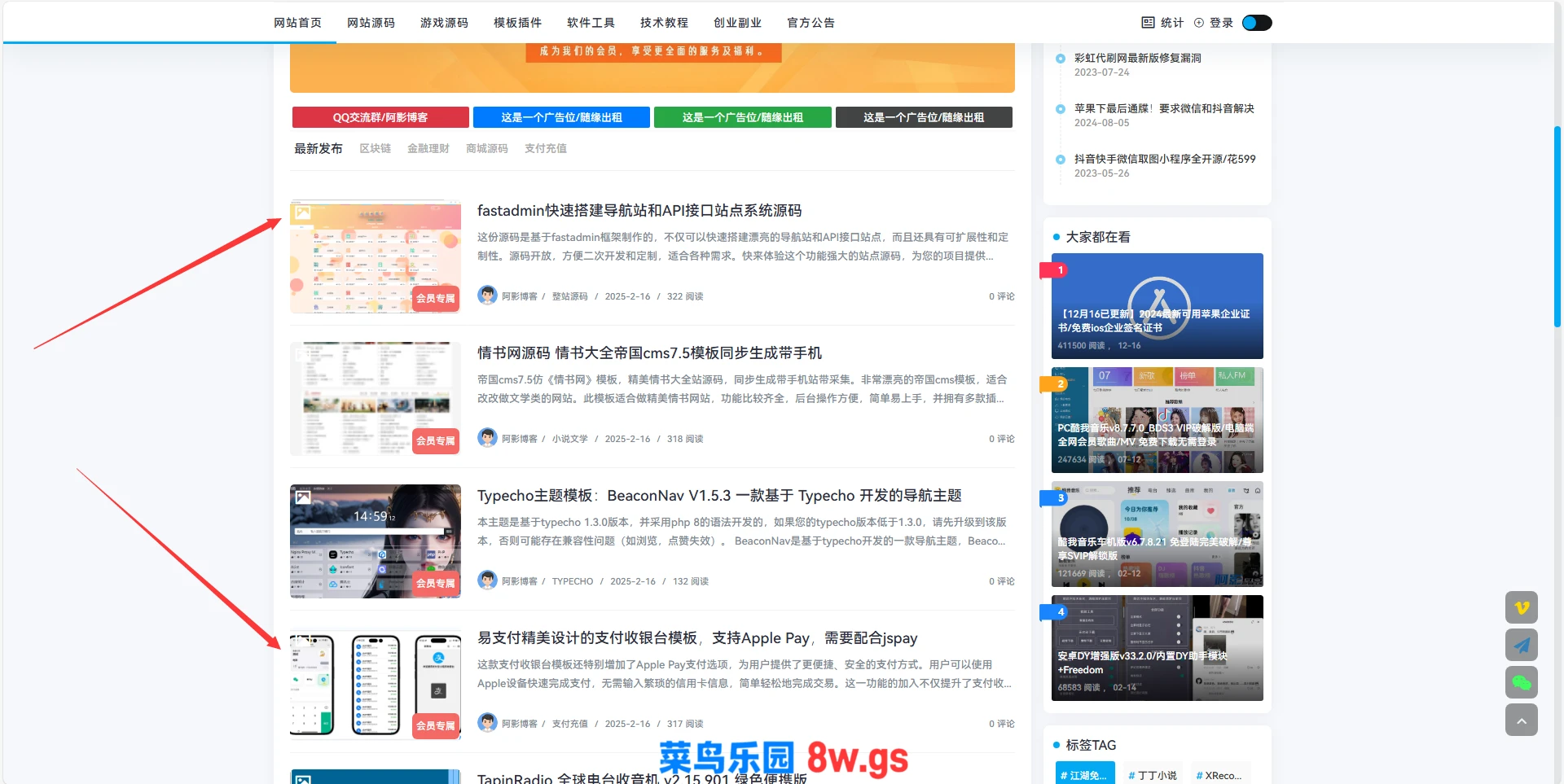This screenshot has height=784, width=1564.
Task: Click TYPECHO category link
Action: click(x=573, y=581)
